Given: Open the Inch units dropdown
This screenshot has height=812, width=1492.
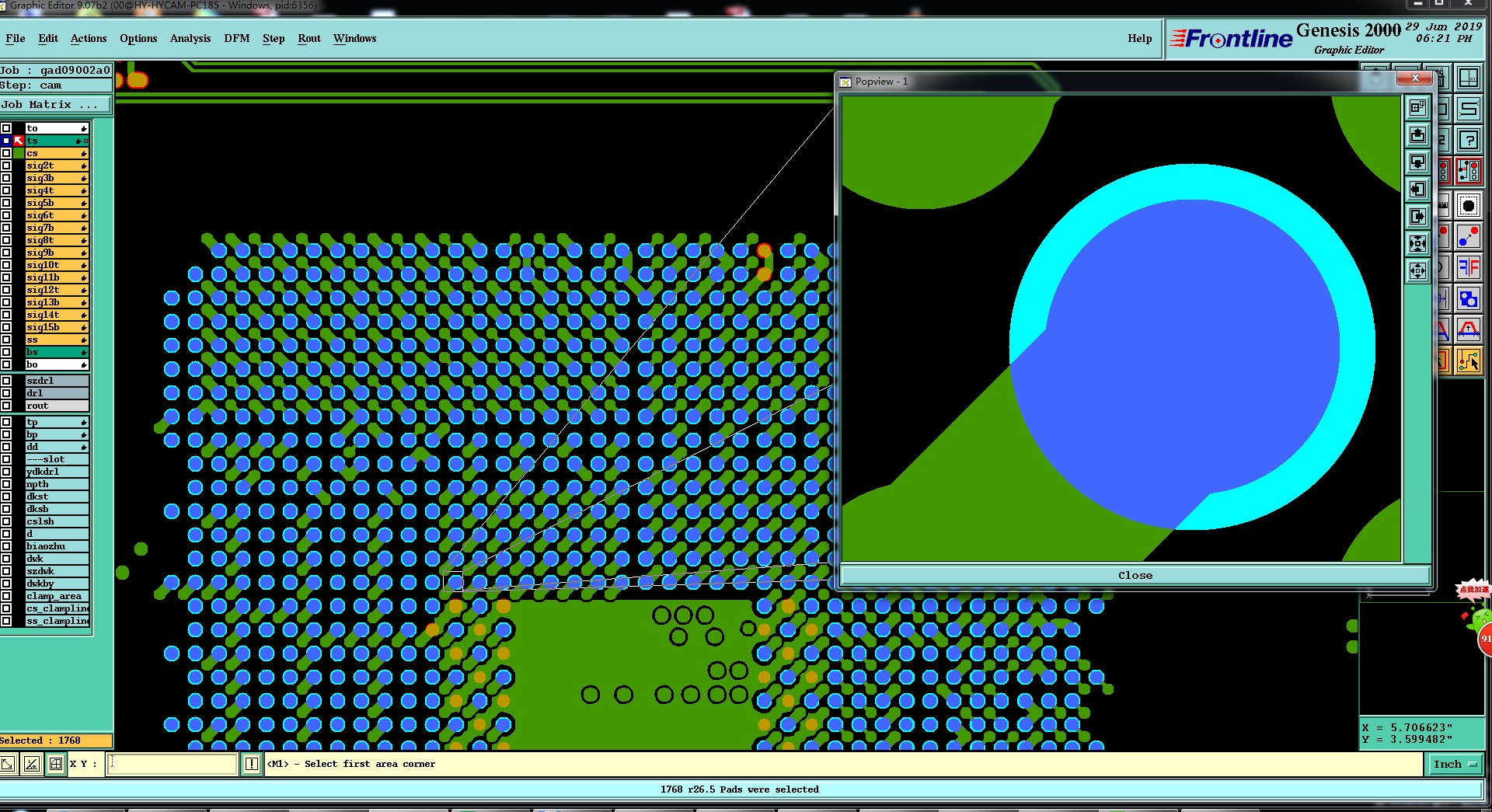Looking at the screenshot, I should pos(1455,764).
